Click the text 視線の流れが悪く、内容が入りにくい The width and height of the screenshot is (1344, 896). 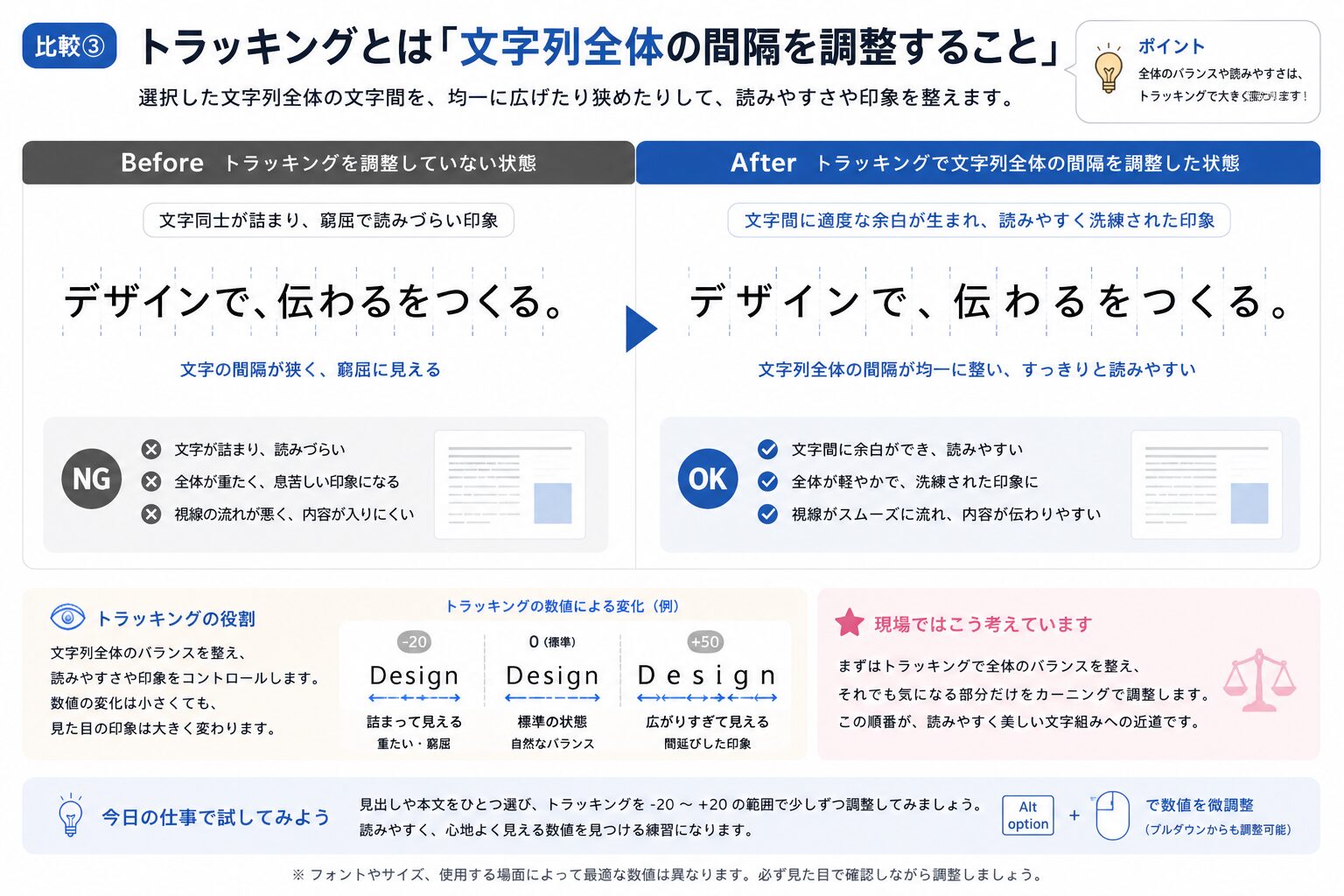pyautogui.click(x=294, y=514)
